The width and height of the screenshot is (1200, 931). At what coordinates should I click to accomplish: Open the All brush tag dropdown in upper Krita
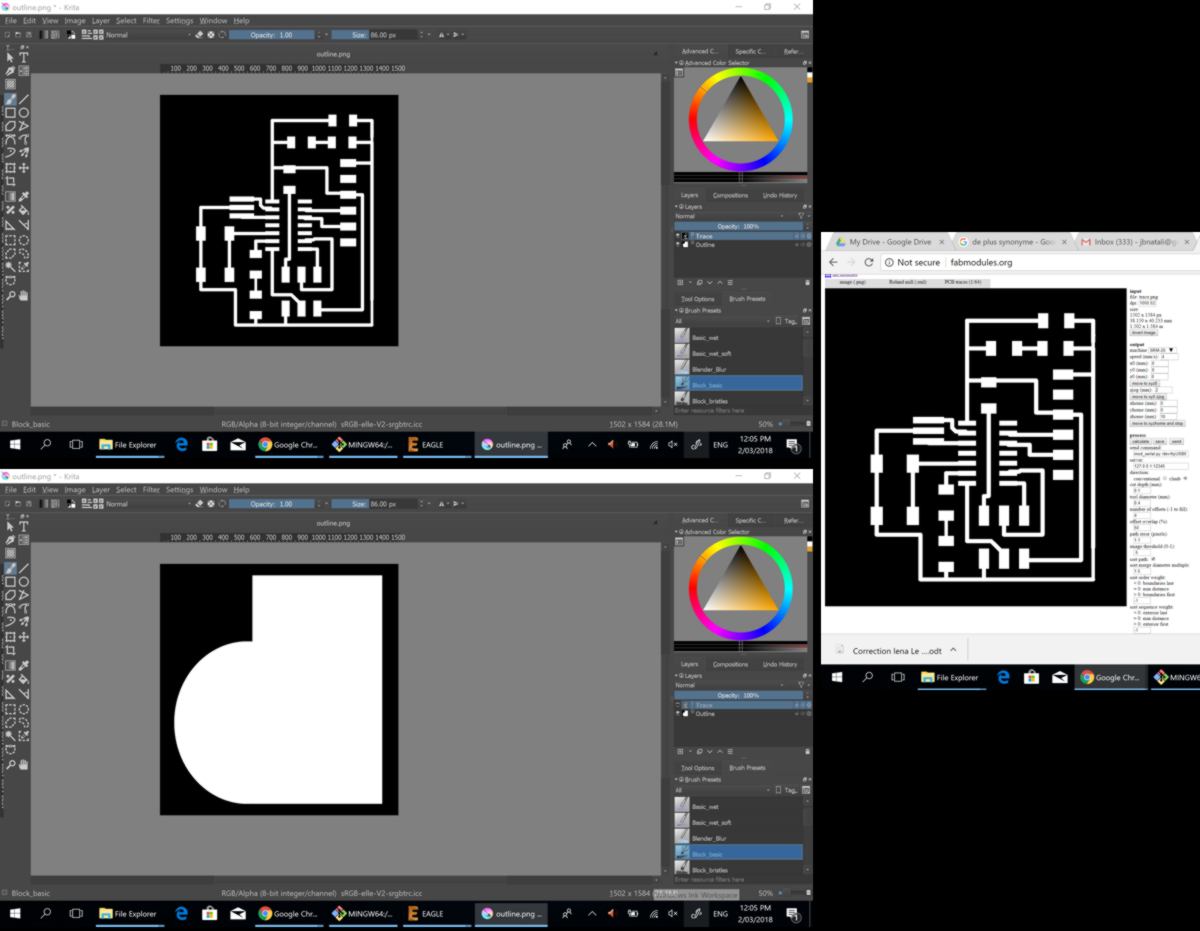click(723, 321)
